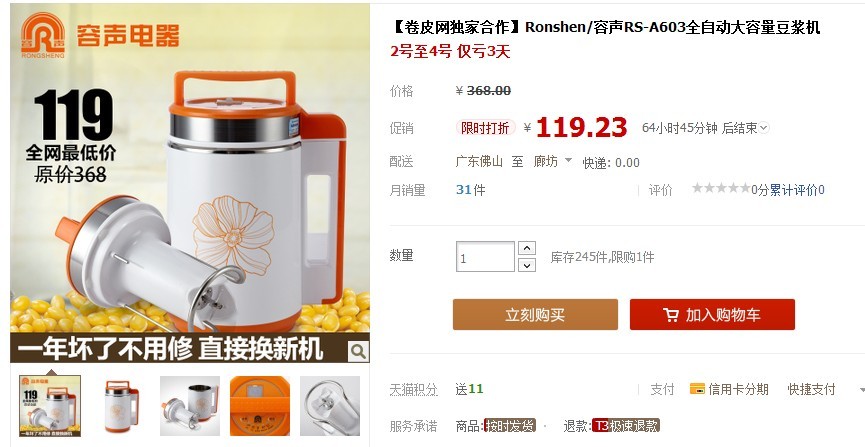Click the quantity input field
The width and height of the screenshot is (865, 447).
[x=485, y=257]
